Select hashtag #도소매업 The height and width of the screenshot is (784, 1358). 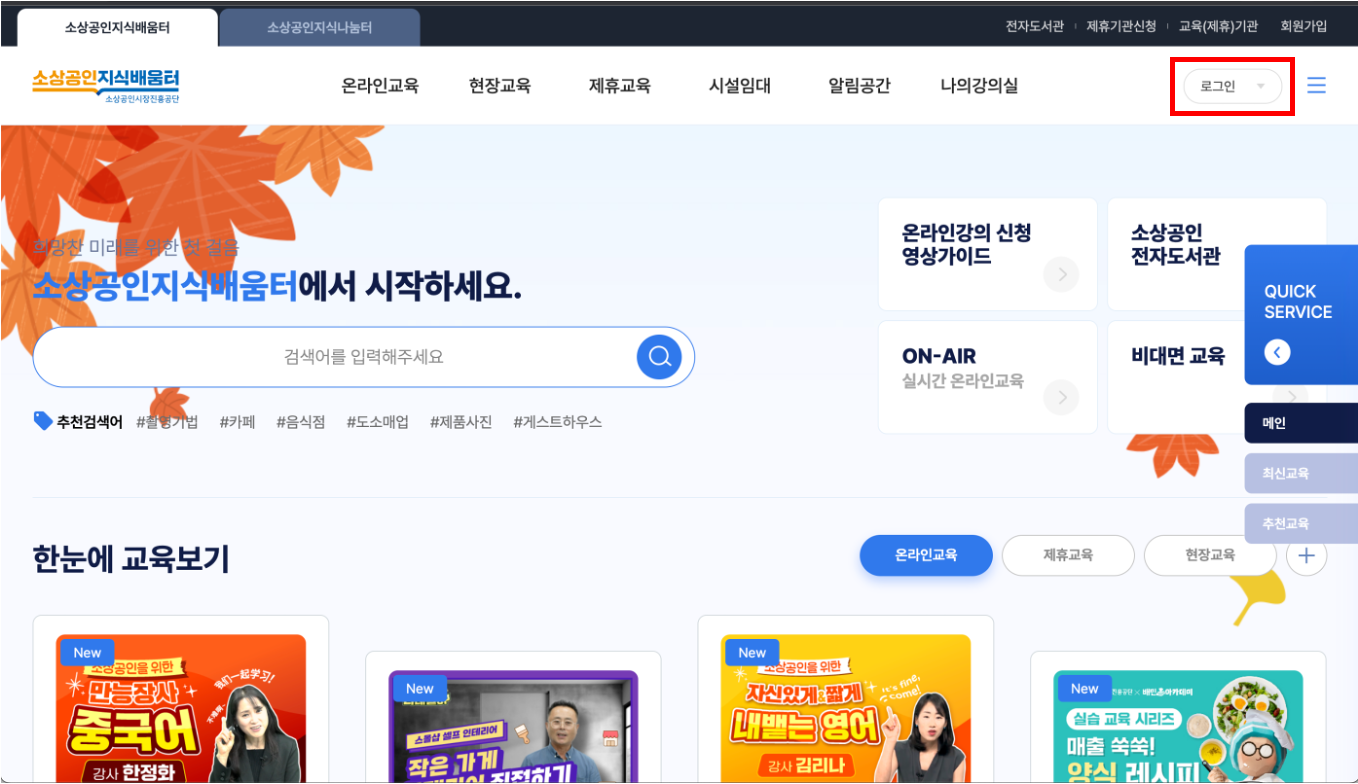coord(378,422)
